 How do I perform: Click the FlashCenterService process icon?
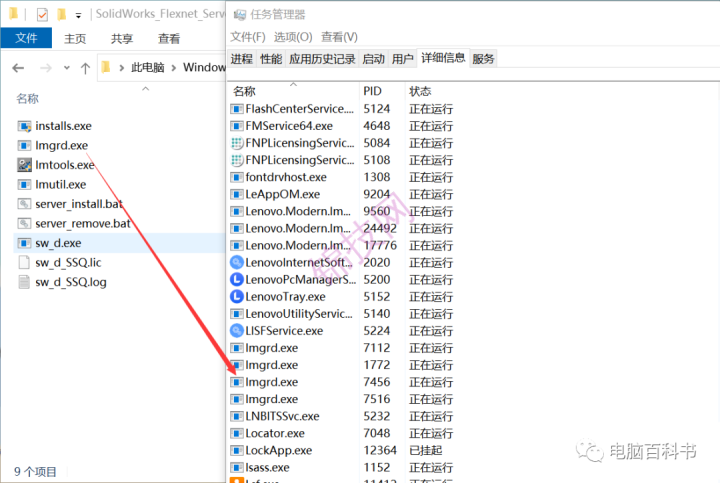pos(236,109)
